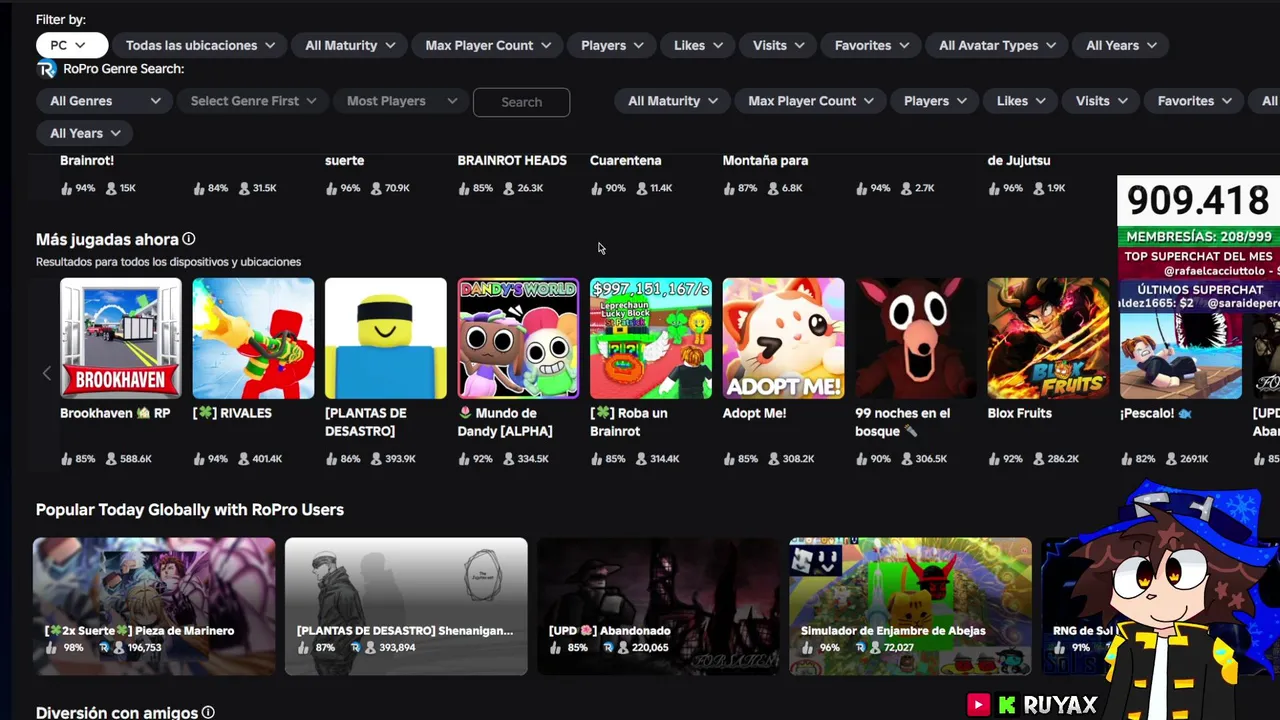Open Shenanigans PLANTAS DE DESASTRO wide card
Image resolution: width=1280 pixels, height=720 pixels.
406,606
